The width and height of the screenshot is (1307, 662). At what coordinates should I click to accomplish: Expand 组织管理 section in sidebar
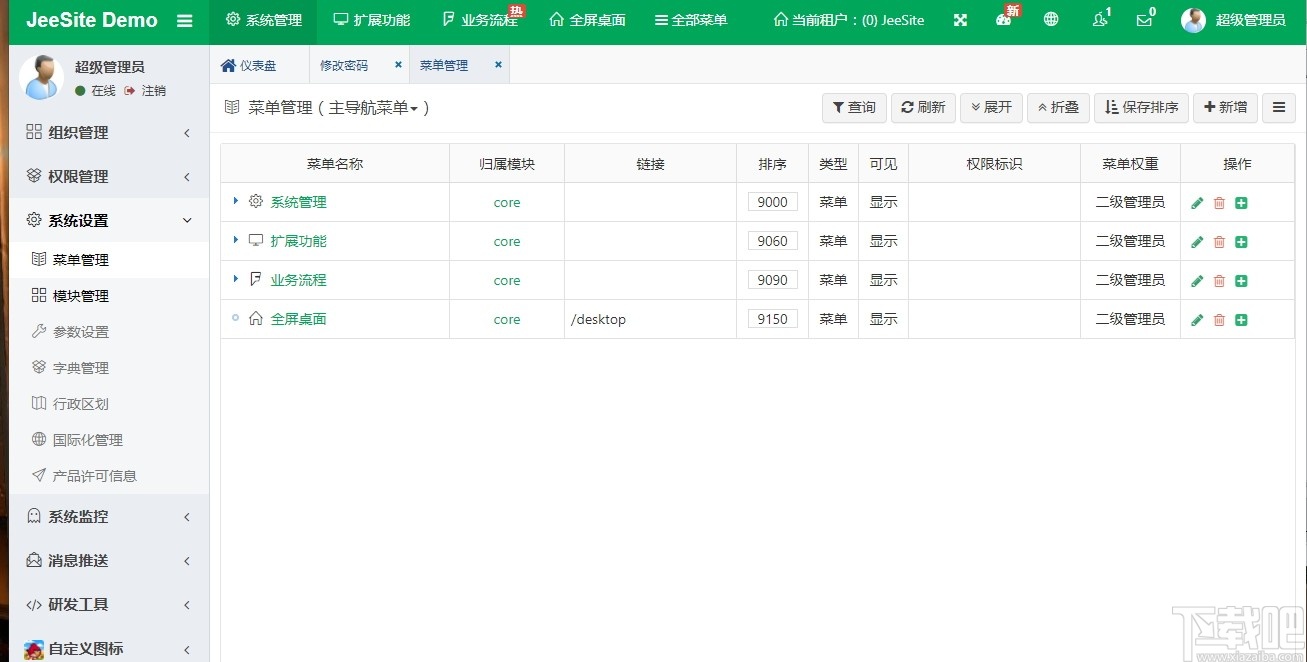pyautogui.click(x=105, y=132)
